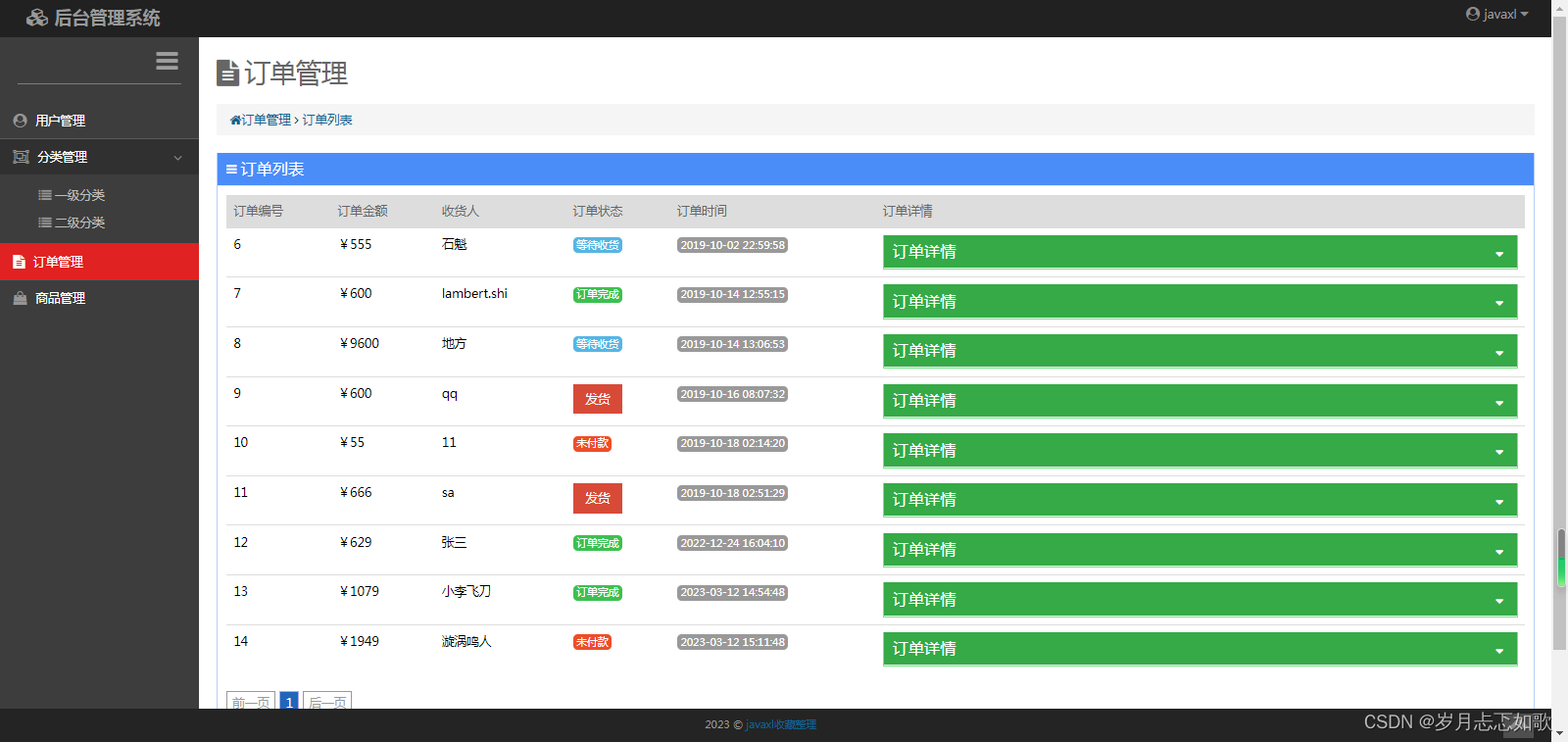The height and width of the screenshot is (742, 1568).
Task: Expand 订单详情 for order 12
Action: tap(1200, 550)
